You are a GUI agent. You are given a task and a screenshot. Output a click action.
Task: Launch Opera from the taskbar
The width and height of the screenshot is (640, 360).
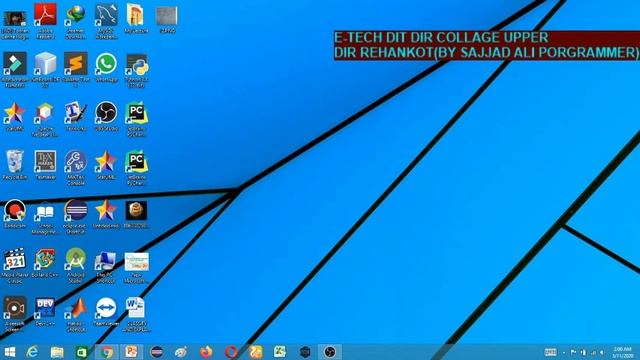(231, 352)
